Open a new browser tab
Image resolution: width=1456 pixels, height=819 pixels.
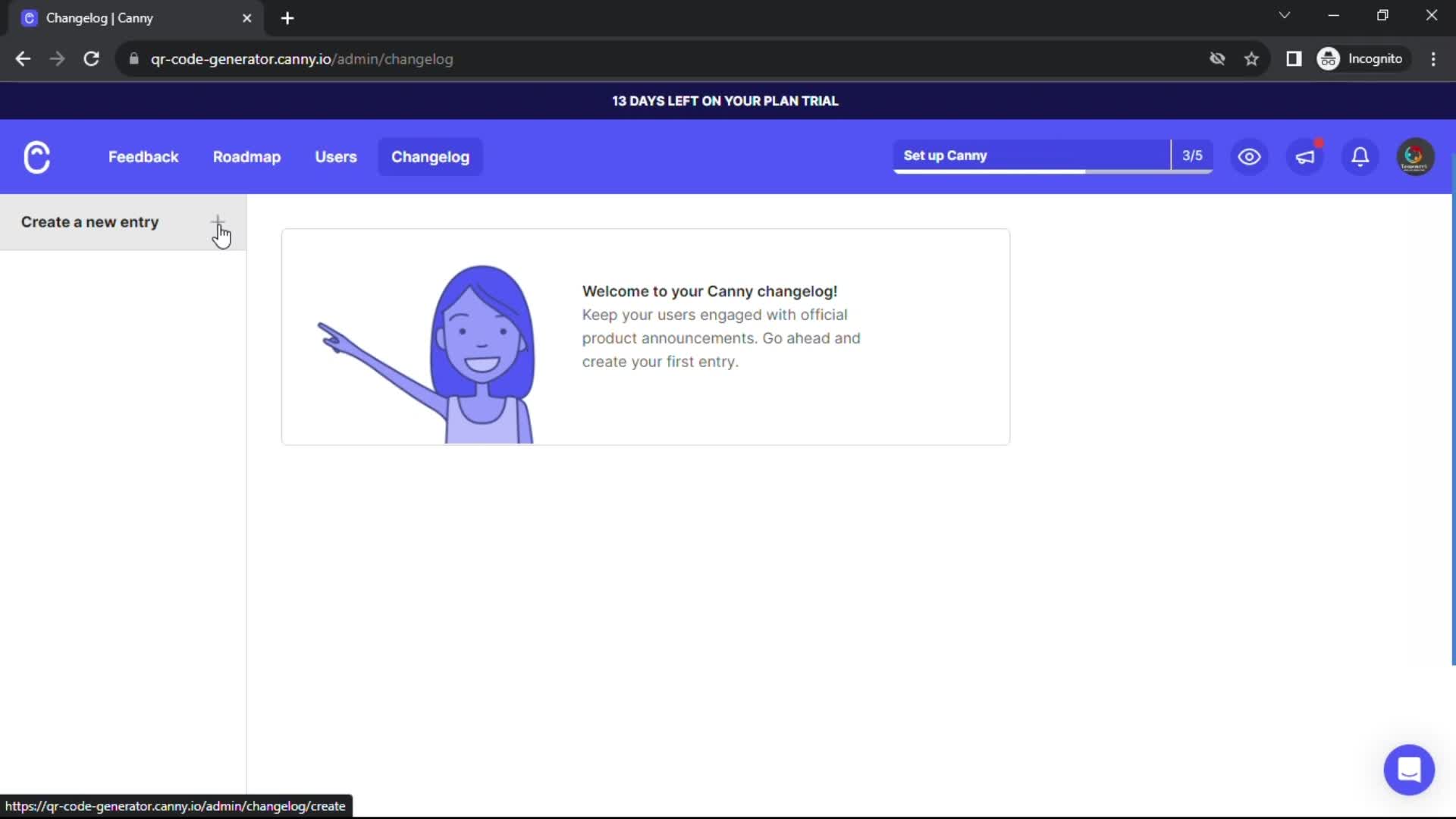click(x=287, y=18)
